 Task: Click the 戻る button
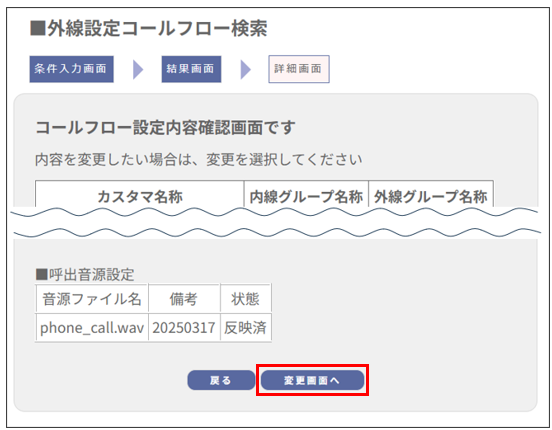tap(221, 380)
